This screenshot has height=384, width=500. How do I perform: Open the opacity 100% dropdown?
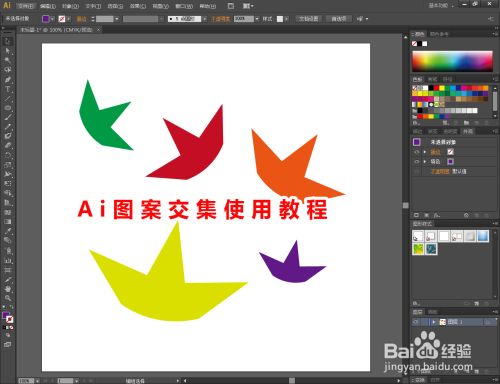257,19
